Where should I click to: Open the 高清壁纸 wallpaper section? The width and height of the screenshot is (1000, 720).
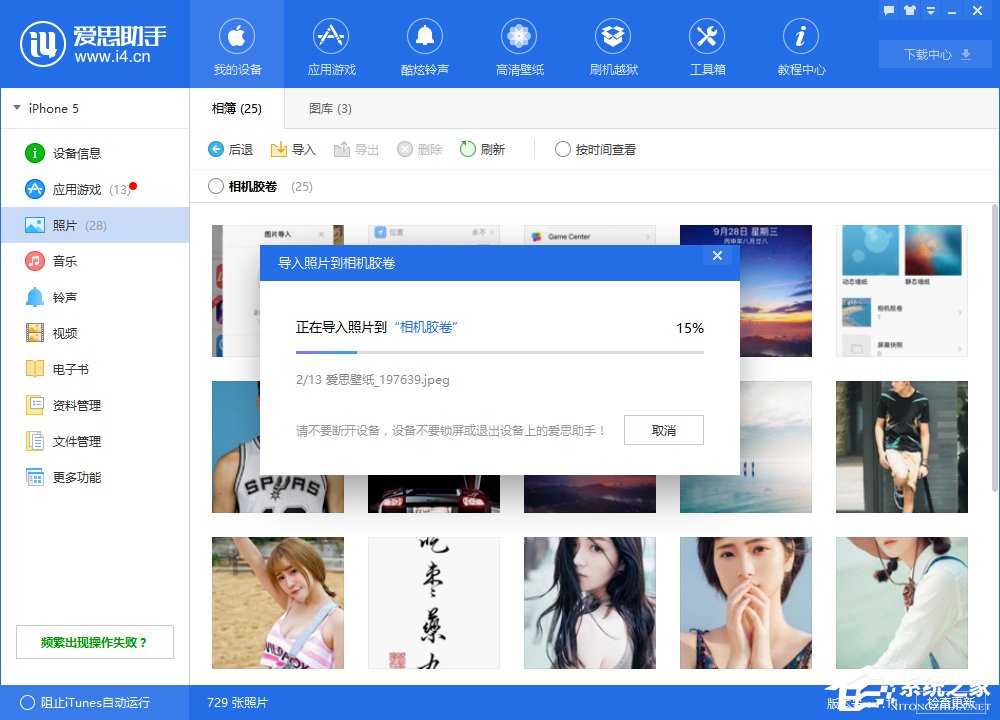tap(519, 45)
